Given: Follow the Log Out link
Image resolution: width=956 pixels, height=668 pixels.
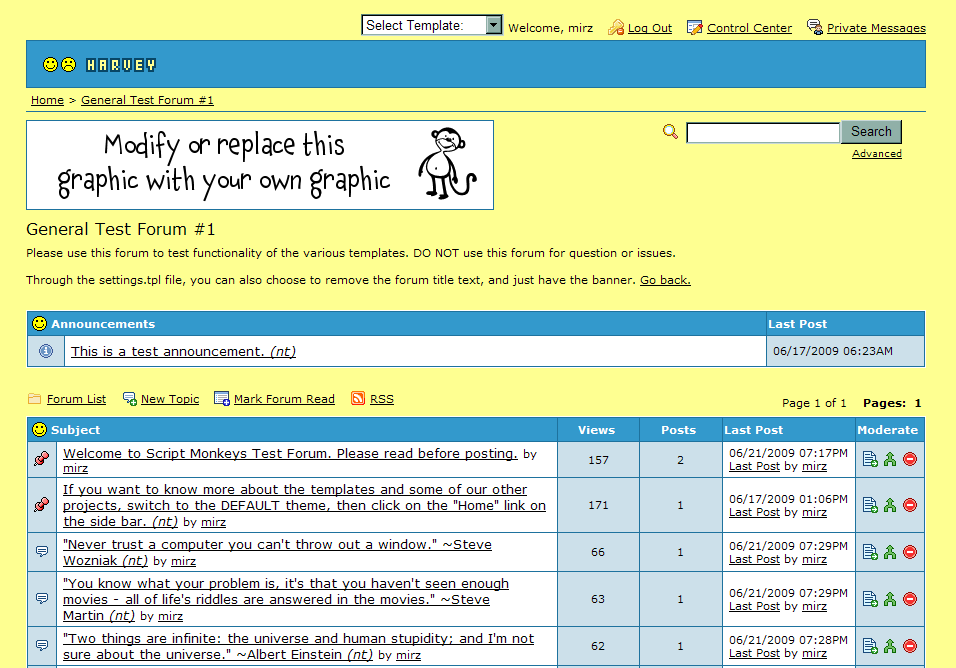Looking at the screenshot, I should (x=650, y=28).
